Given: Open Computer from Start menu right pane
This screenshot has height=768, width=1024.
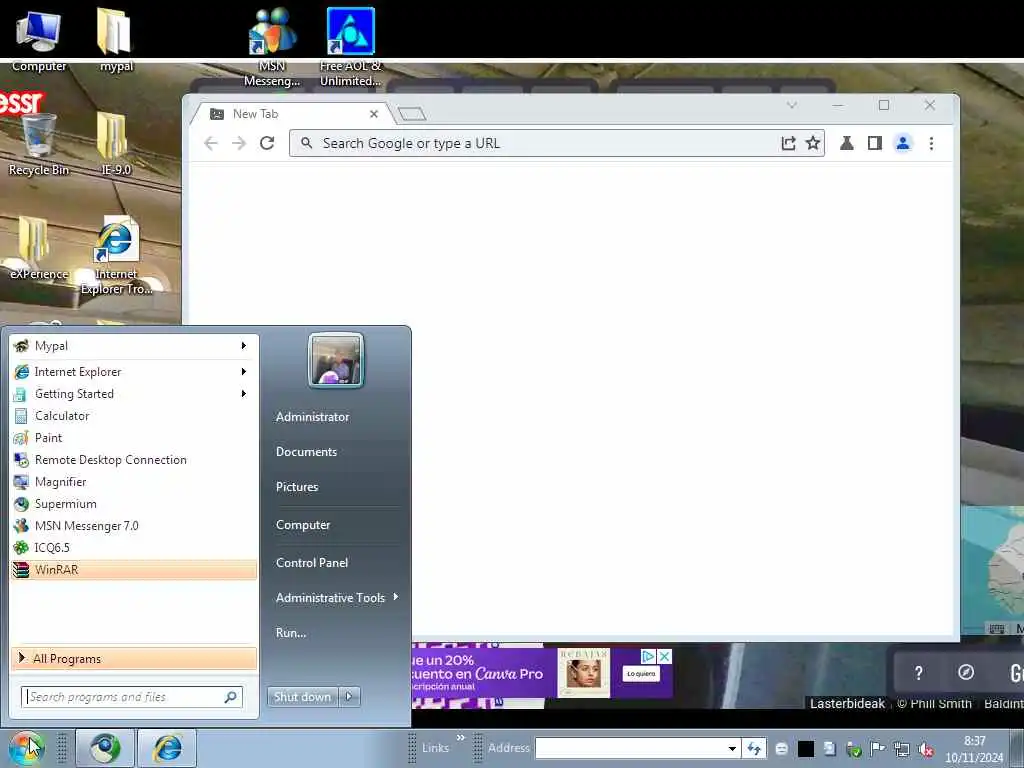Looking at the screenshot, I should coord(303,525).
